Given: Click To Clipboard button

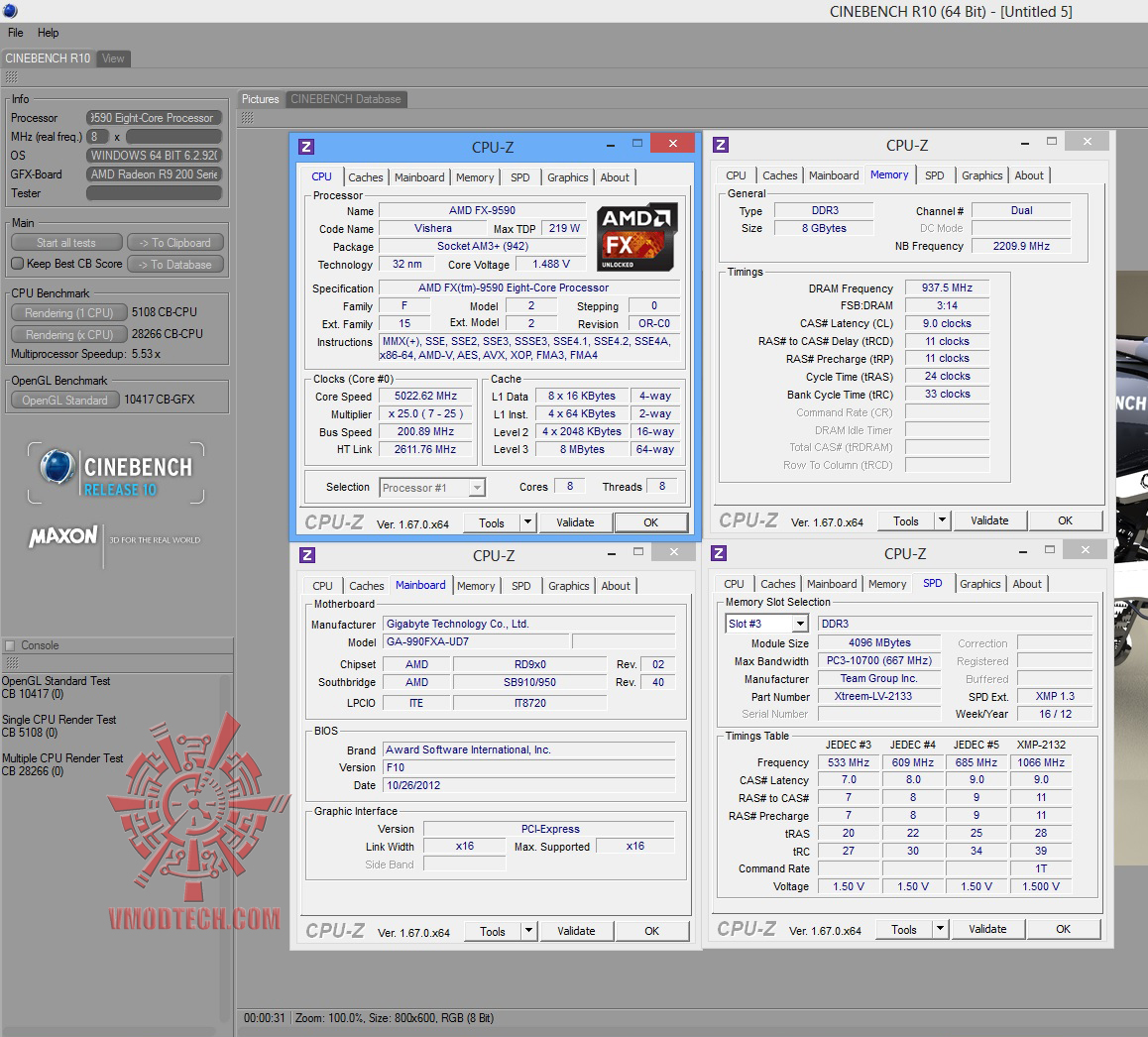Looking at the screenshot, I should (175, 243).
